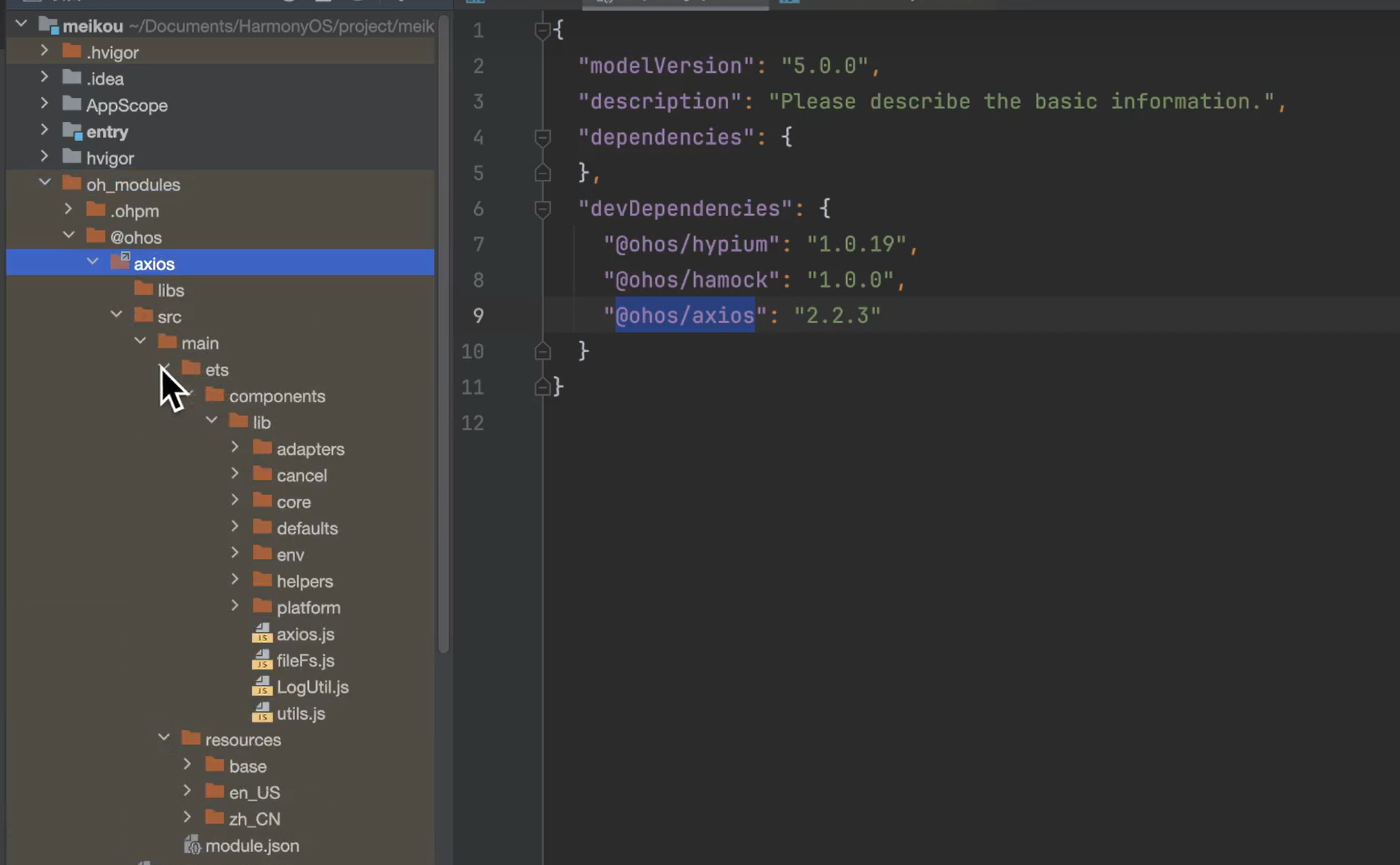Click line number 12 in the gutter

point(472,423)
